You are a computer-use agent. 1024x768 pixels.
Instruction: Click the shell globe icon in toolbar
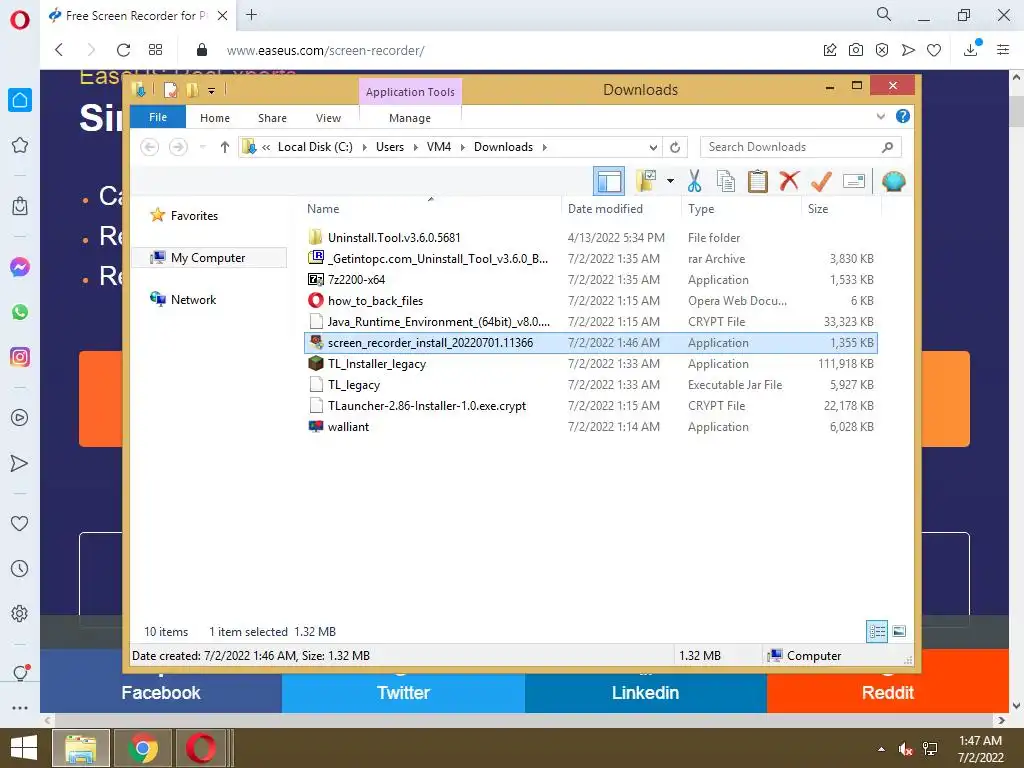[x=893, y=181]
